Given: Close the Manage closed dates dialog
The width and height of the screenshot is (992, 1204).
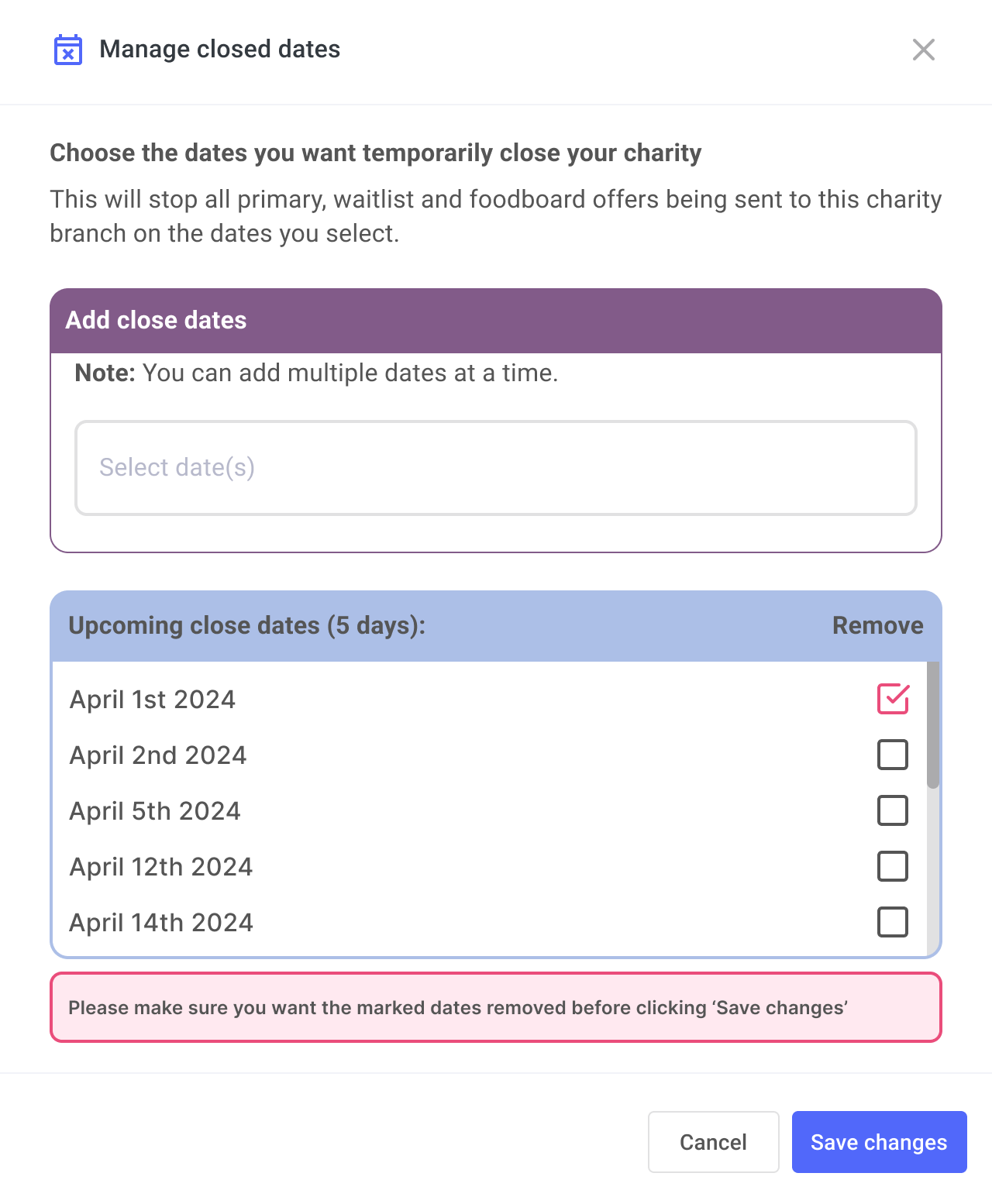Looking at the screenshot, I should (923, 50).
